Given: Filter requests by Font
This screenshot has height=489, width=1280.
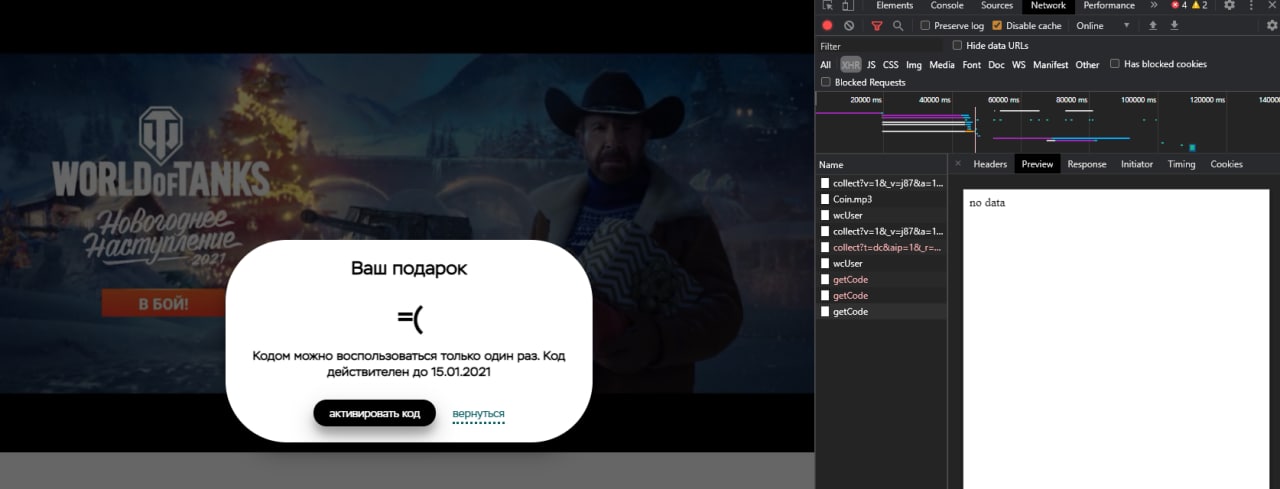Looking at the screenshot, I should point(972,65).
